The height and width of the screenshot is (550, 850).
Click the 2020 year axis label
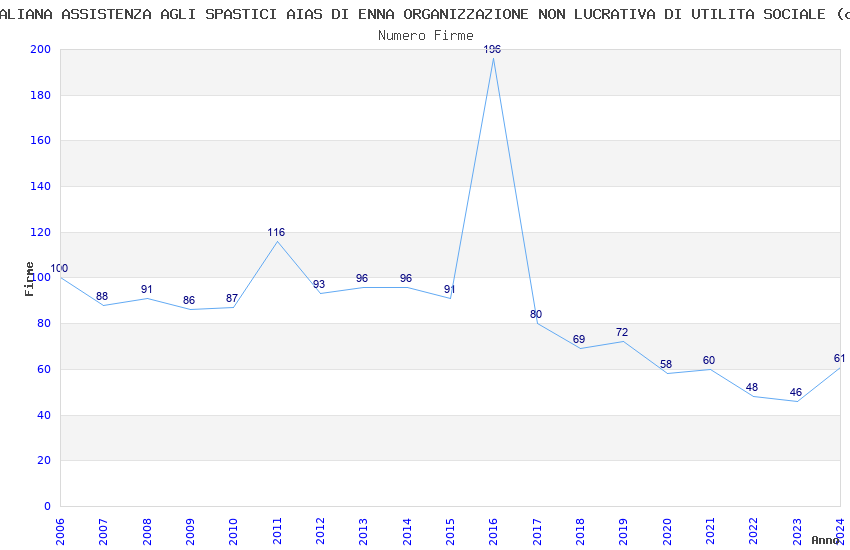coord(667,531)
